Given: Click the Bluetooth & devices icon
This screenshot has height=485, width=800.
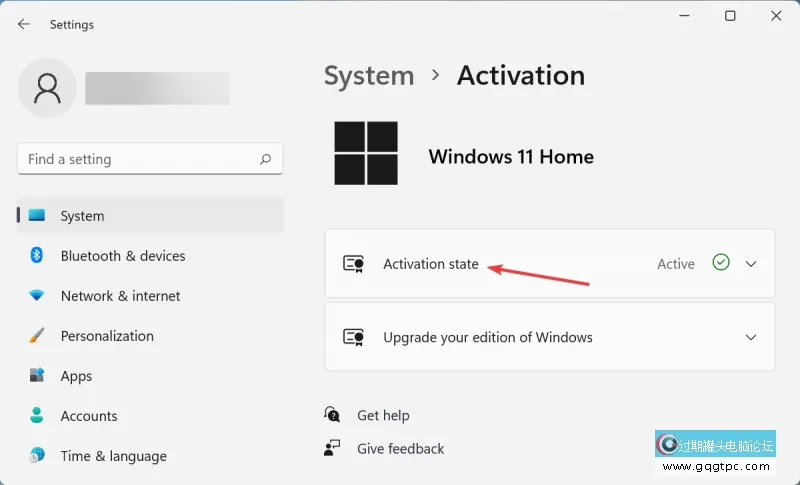Looking at the screenshot, I should [37, 256].
